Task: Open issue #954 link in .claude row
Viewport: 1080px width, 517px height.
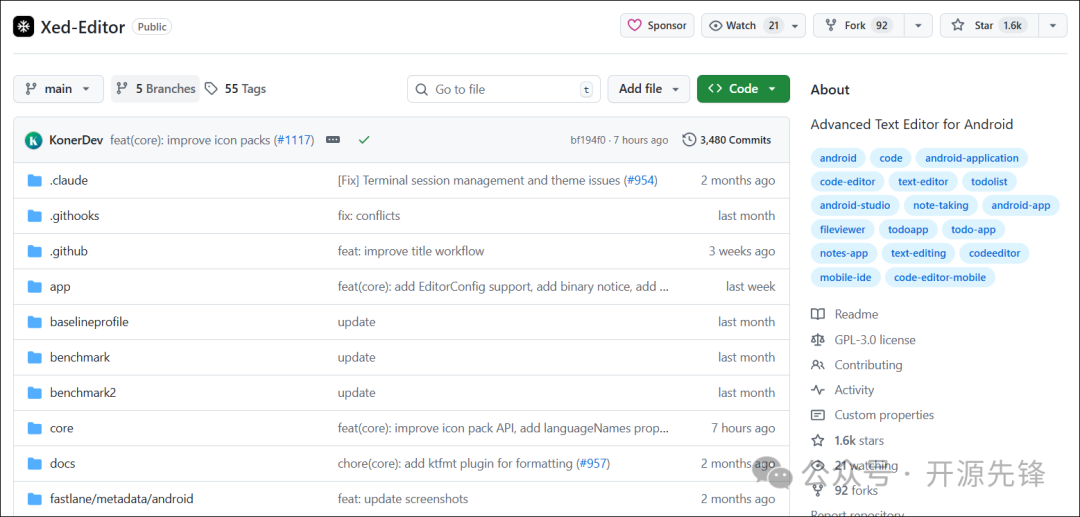Action: [641, 180]
